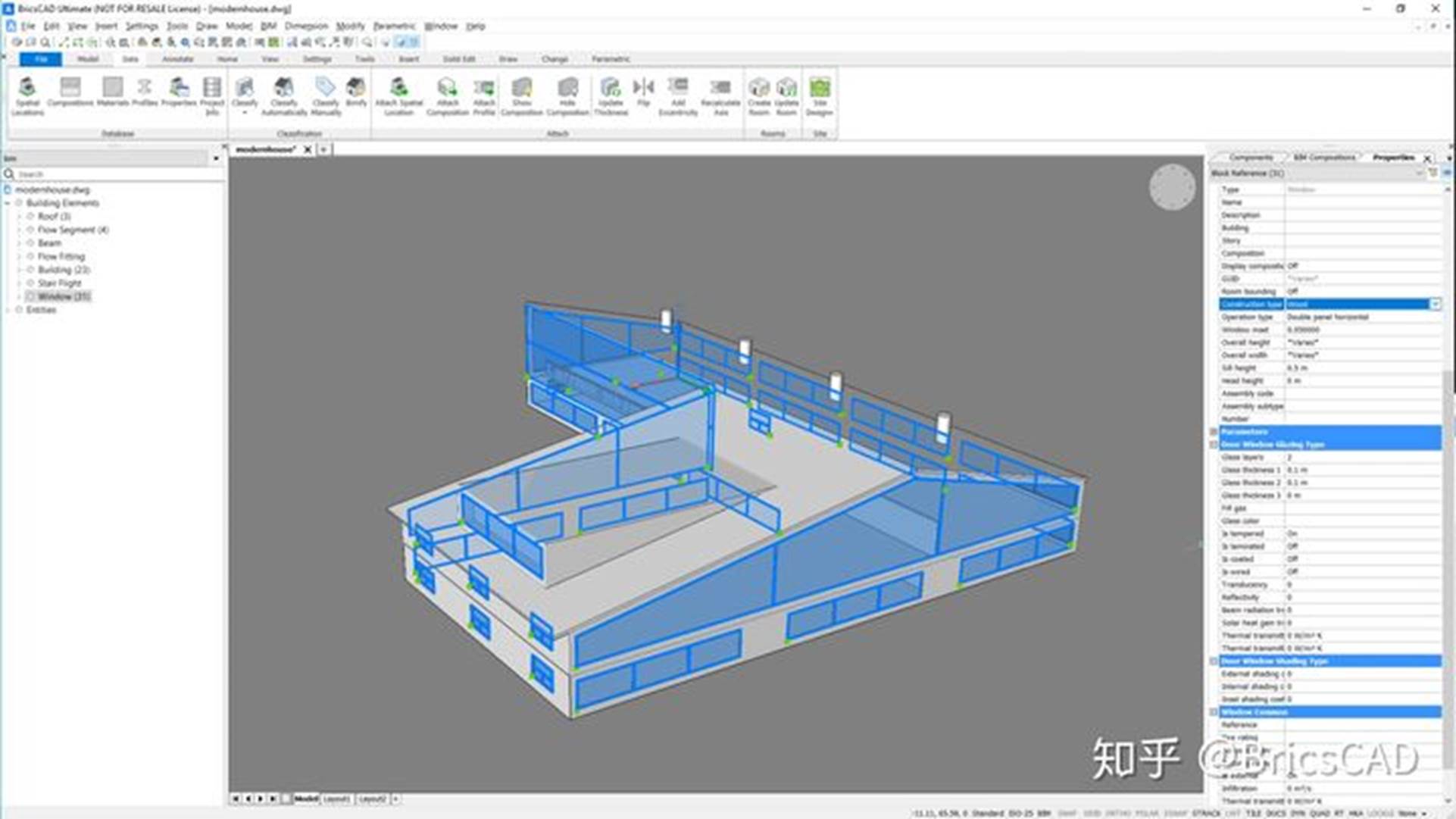Viewport: 1456px width, 819px height.
Task: Click the LookFrom view widget
Action: click(1172, 187)
